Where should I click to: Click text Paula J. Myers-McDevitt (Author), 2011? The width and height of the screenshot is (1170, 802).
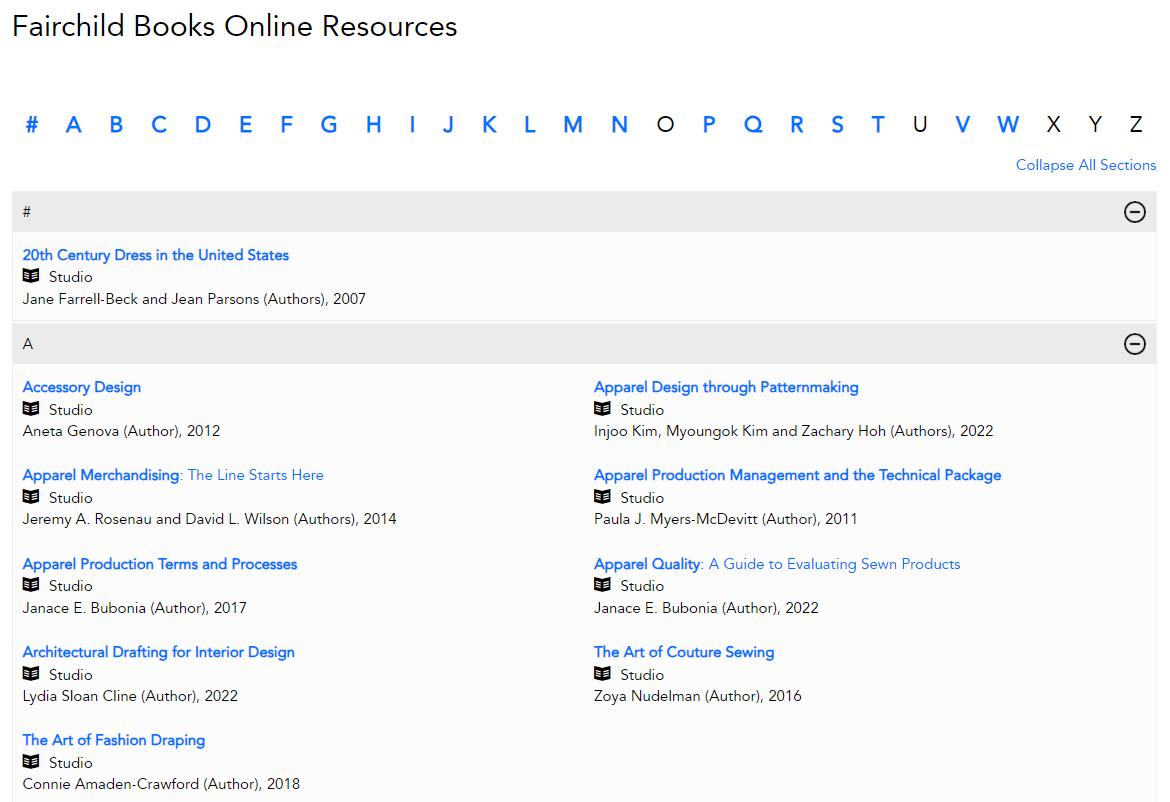click(725, 519)
